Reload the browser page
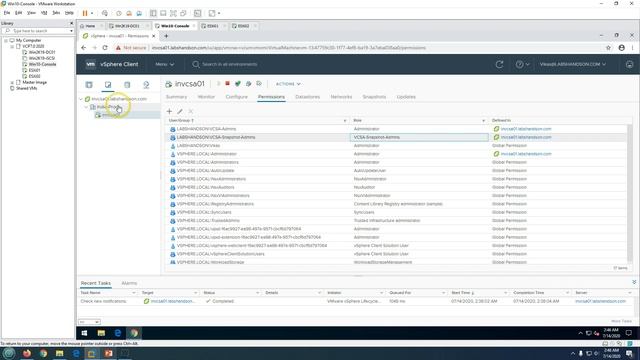The image size is (640, 360). click(x=105, y=48)
